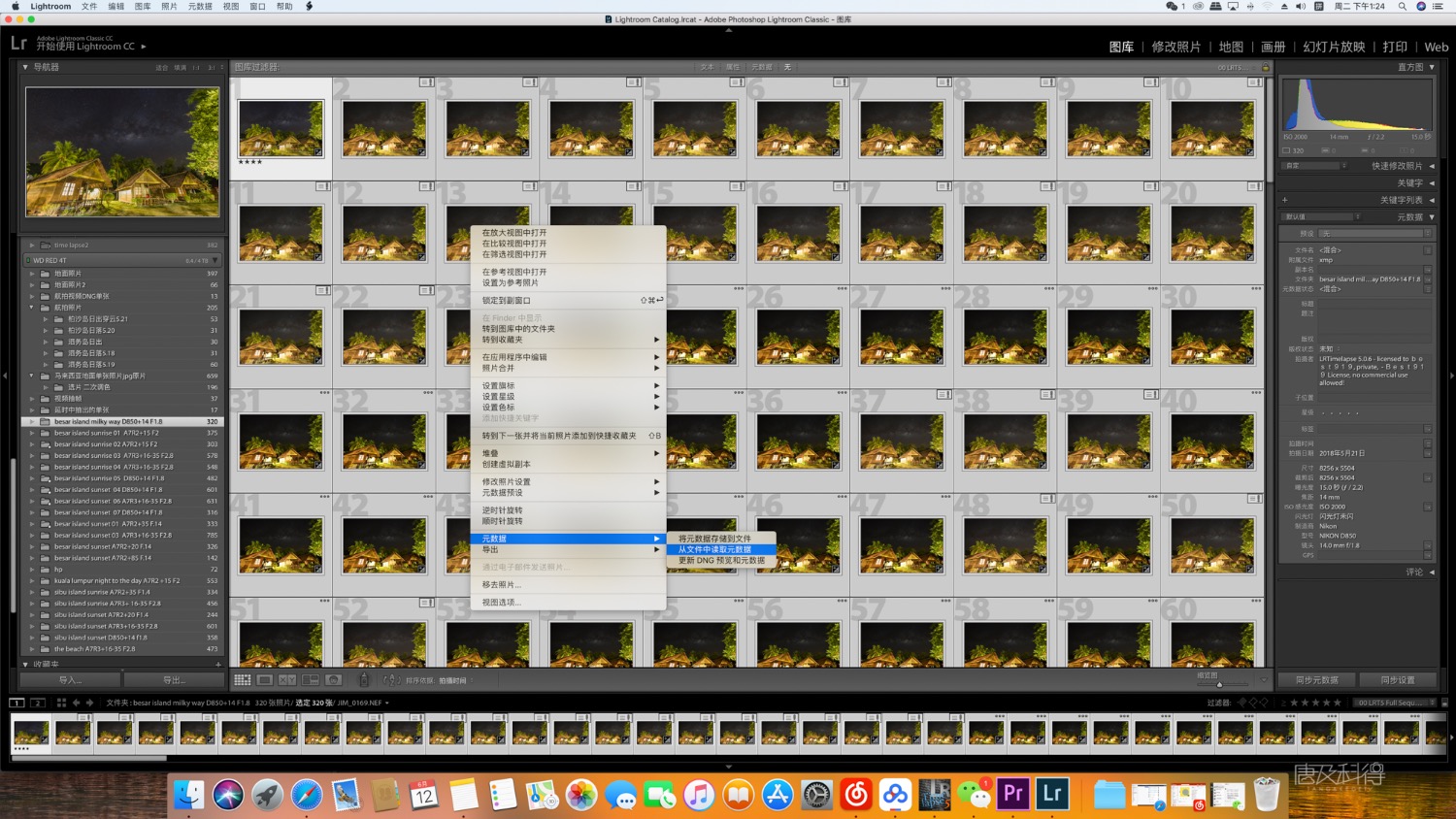Click main window '1' display button
Image resolution: width=1456 pixels, height=819 pixels.
point(17,703)
